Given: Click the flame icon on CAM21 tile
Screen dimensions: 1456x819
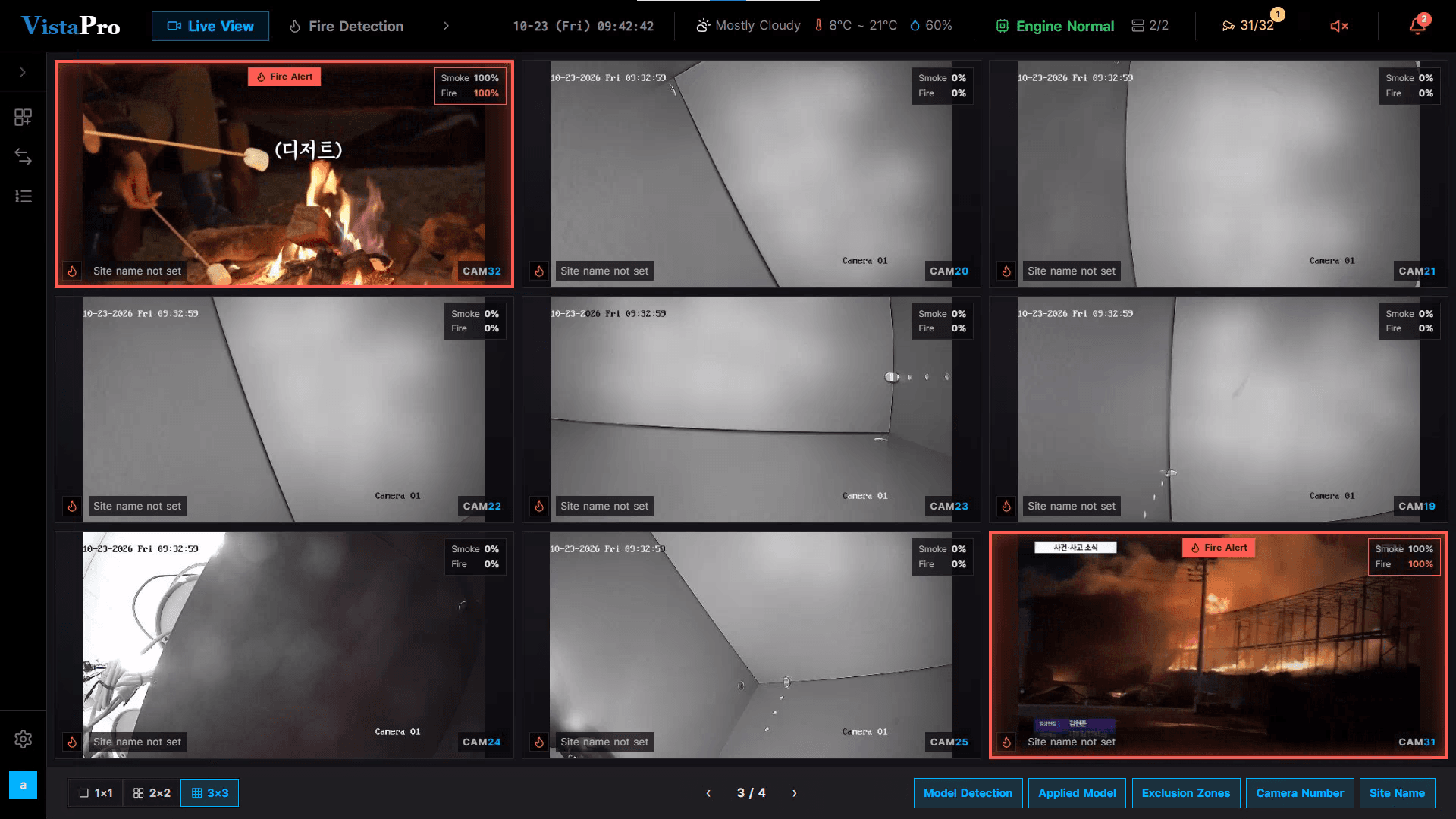Looking at the screenshot, I should [1006, 271].
